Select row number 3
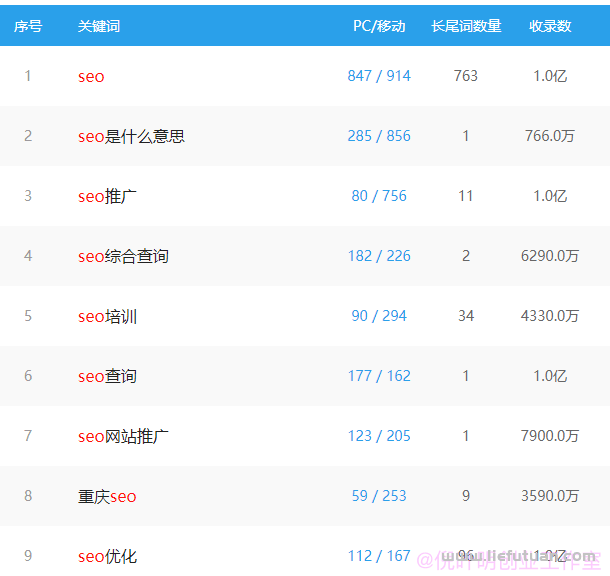This screenshot has height=576, width=610. pos(28,196)
